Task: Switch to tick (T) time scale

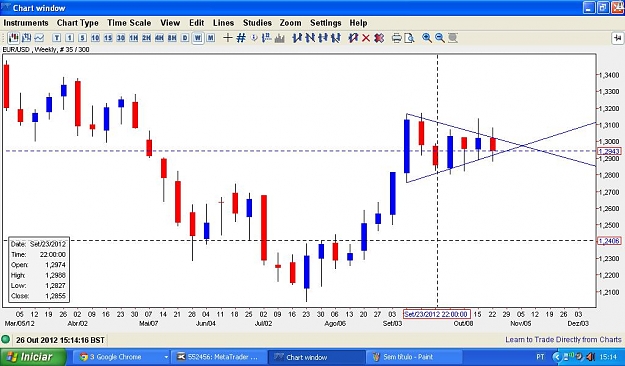Action: point(57,38)
